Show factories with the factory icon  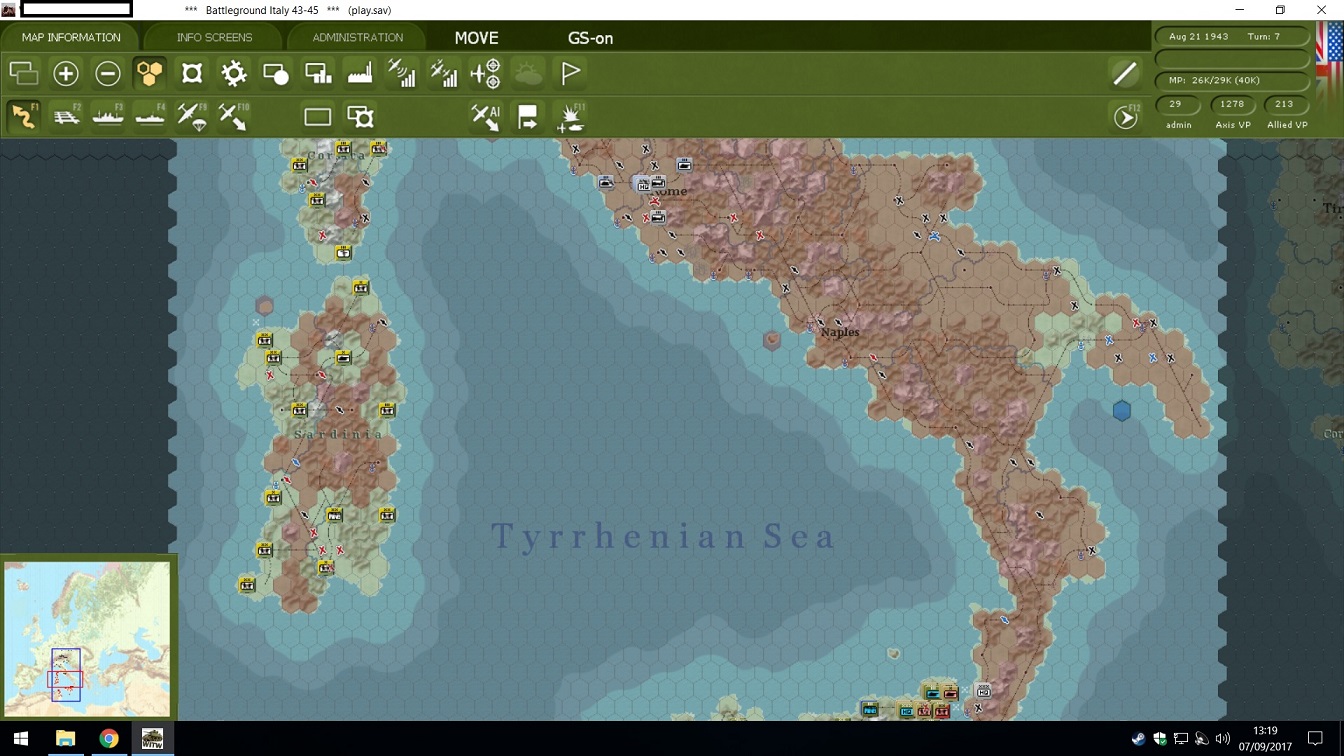pos(360,73)
